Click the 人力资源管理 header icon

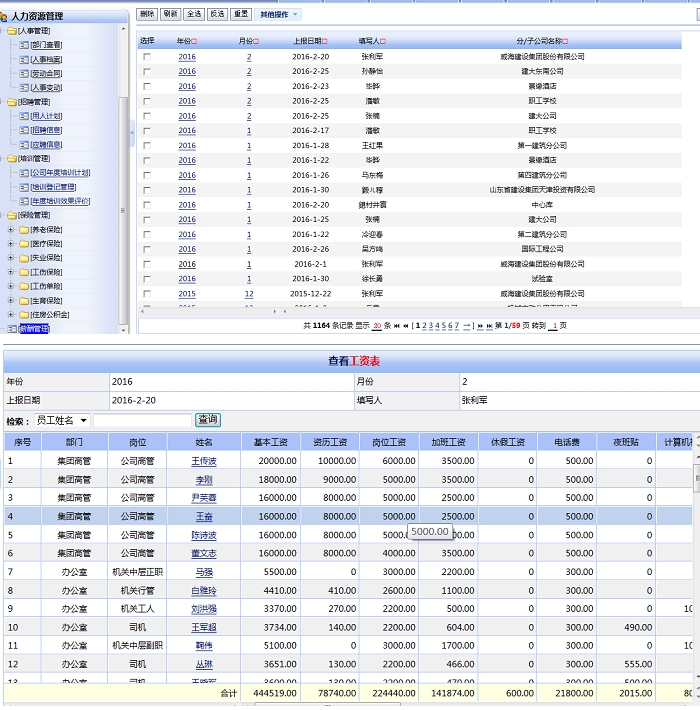point(4,17)
